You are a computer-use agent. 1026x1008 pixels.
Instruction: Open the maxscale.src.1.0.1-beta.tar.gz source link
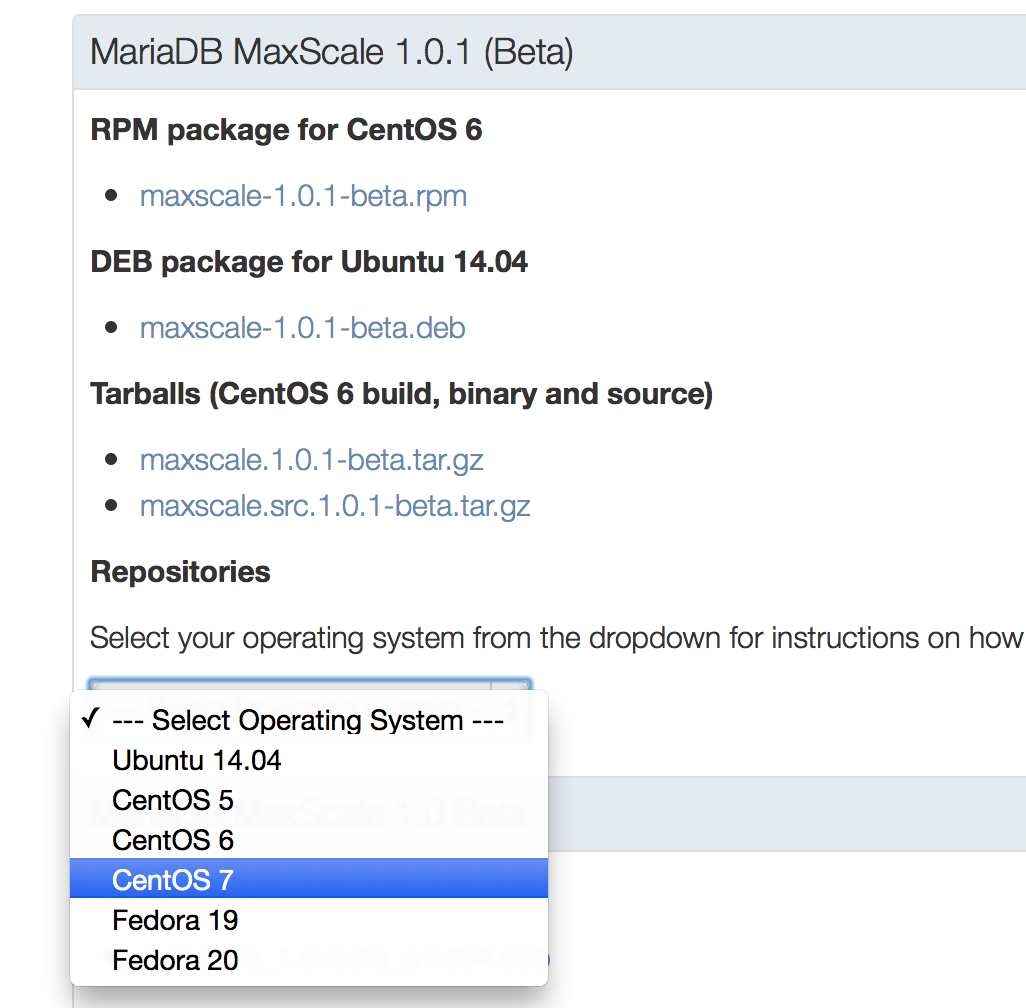(x=334, y=506)
